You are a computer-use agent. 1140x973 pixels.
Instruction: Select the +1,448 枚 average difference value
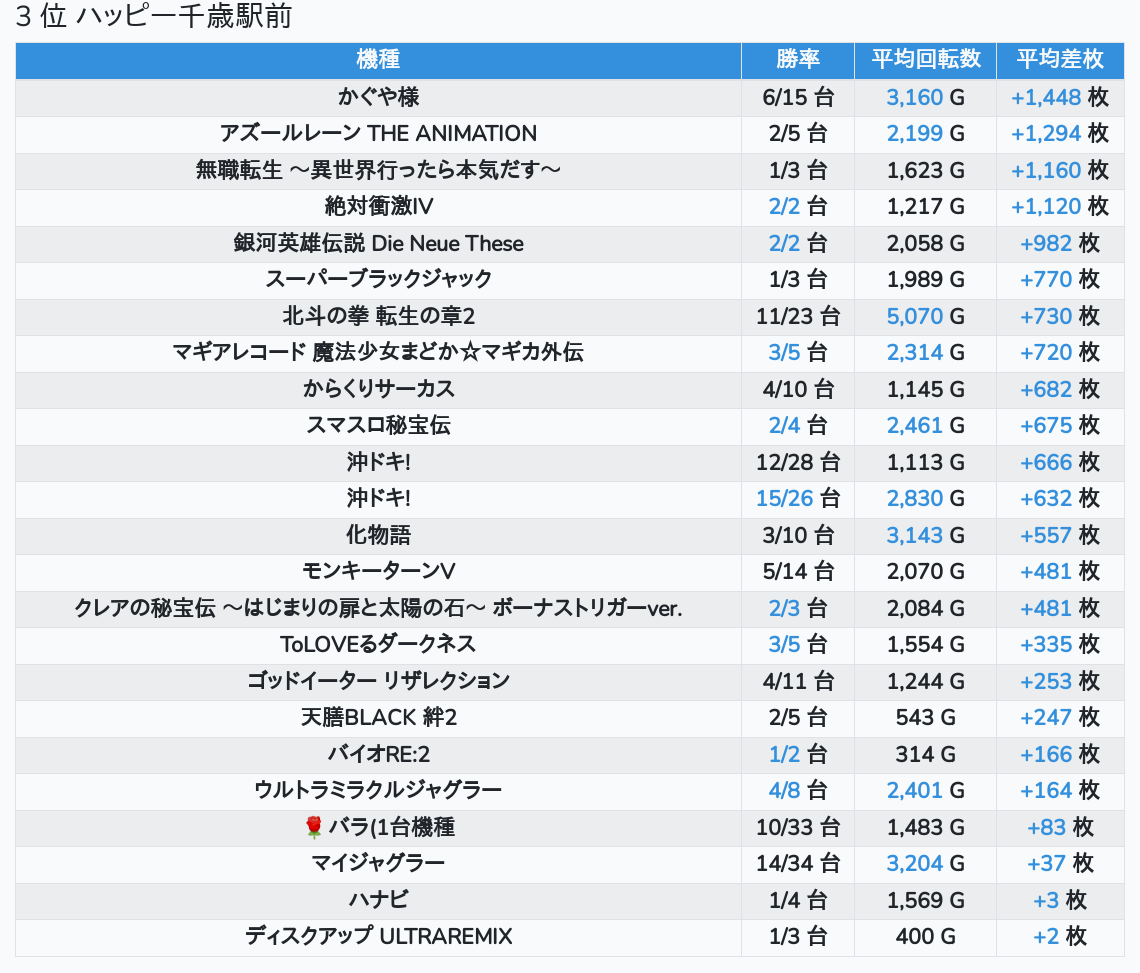click(x=1046, y=97)
